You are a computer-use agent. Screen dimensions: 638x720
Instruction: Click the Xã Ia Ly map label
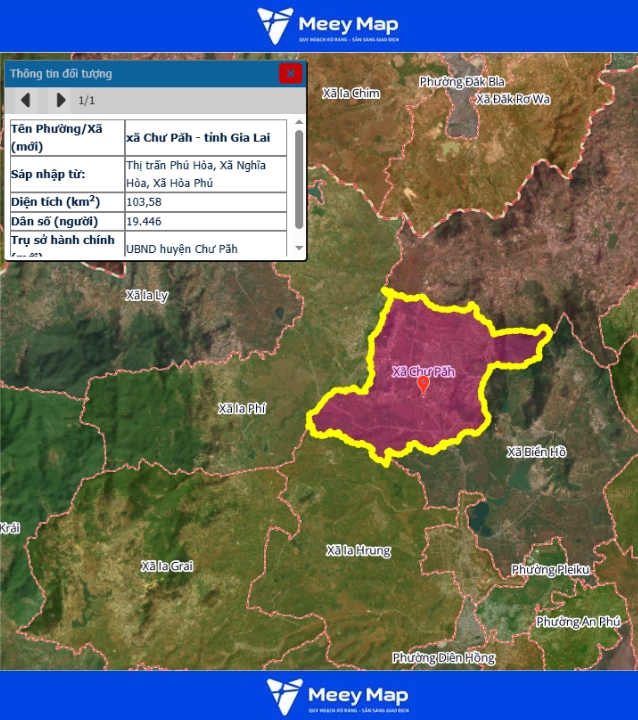[x=147, y=296]
